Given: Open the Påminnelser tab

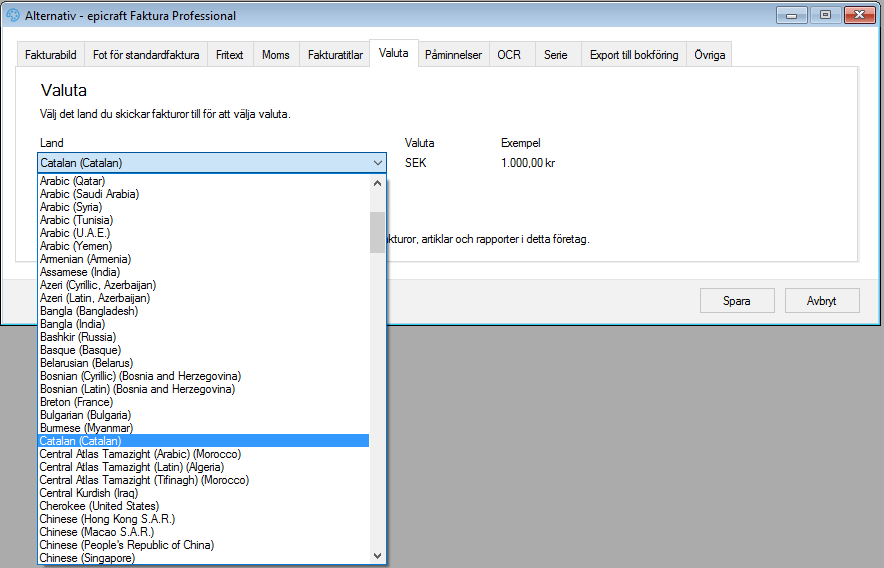Looking at the screenshot, I should (x=453, y=55).
